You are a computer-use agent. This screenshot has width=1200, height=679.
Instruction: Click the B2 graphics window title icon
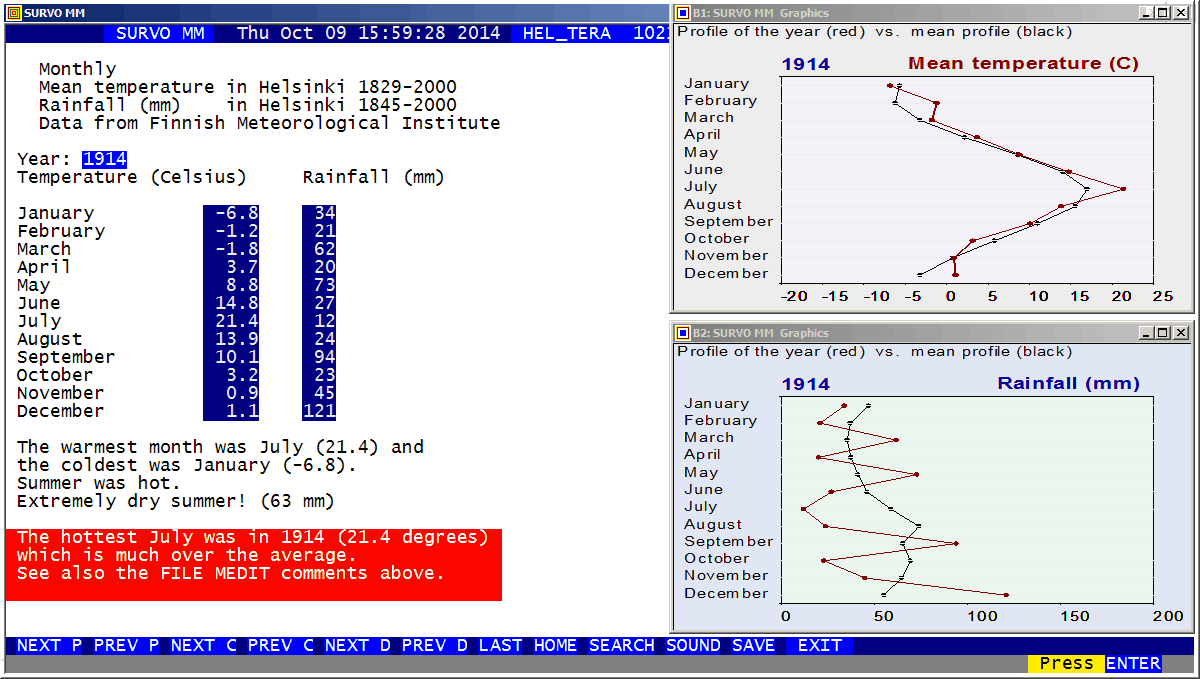[683, 333]
